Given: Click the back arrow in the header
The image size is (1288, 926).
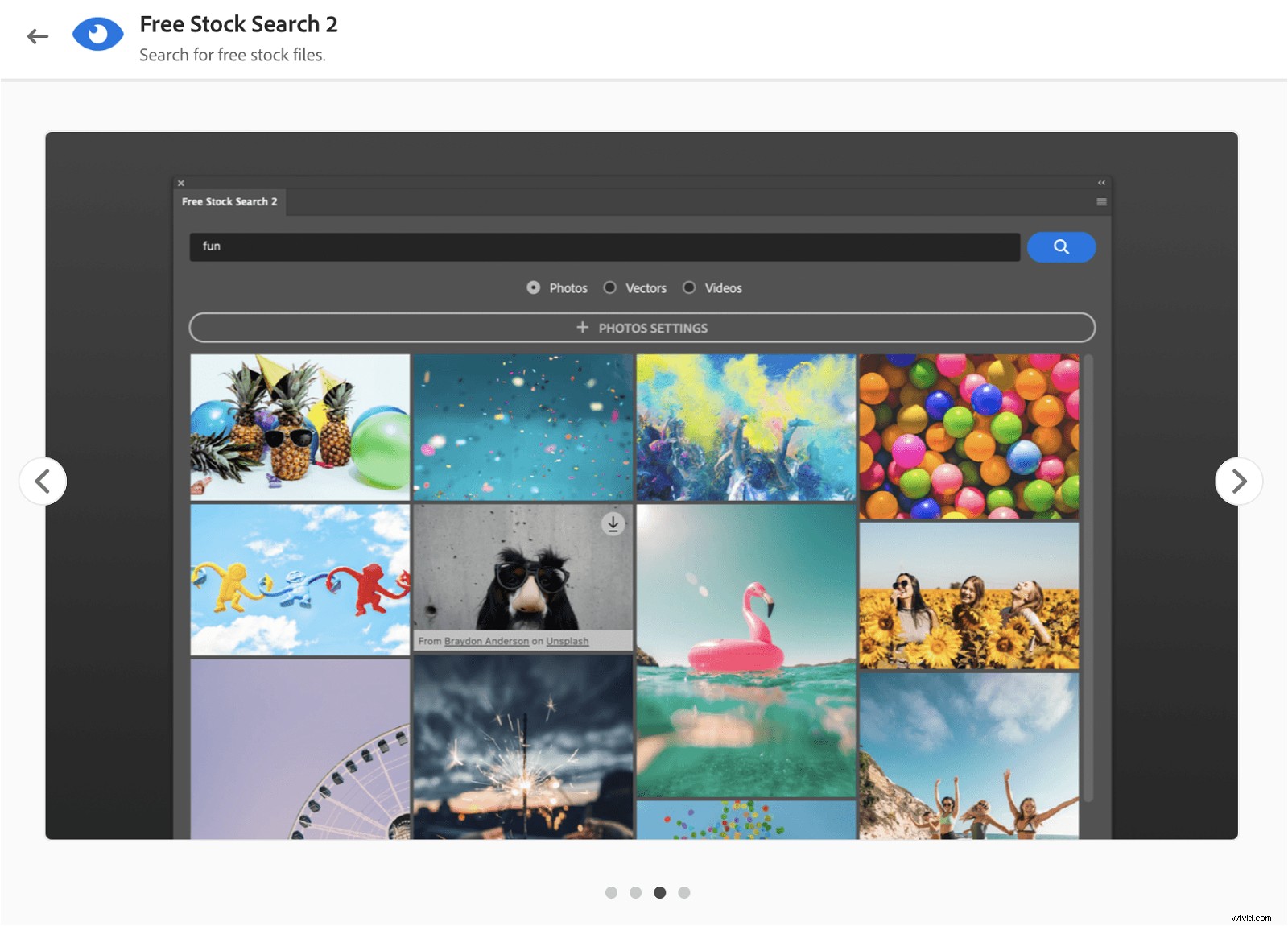Looking at the screenshot, I should pos(37,35).
